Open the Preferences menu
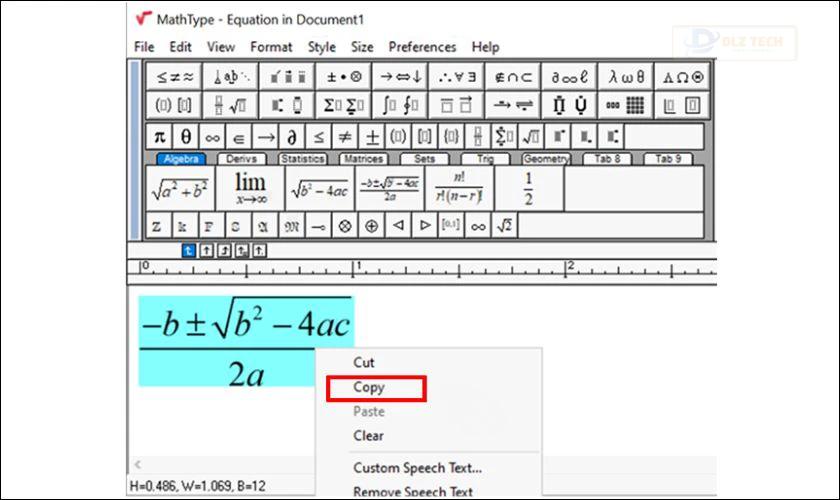The image size is (840, 500). coord(422,47)
